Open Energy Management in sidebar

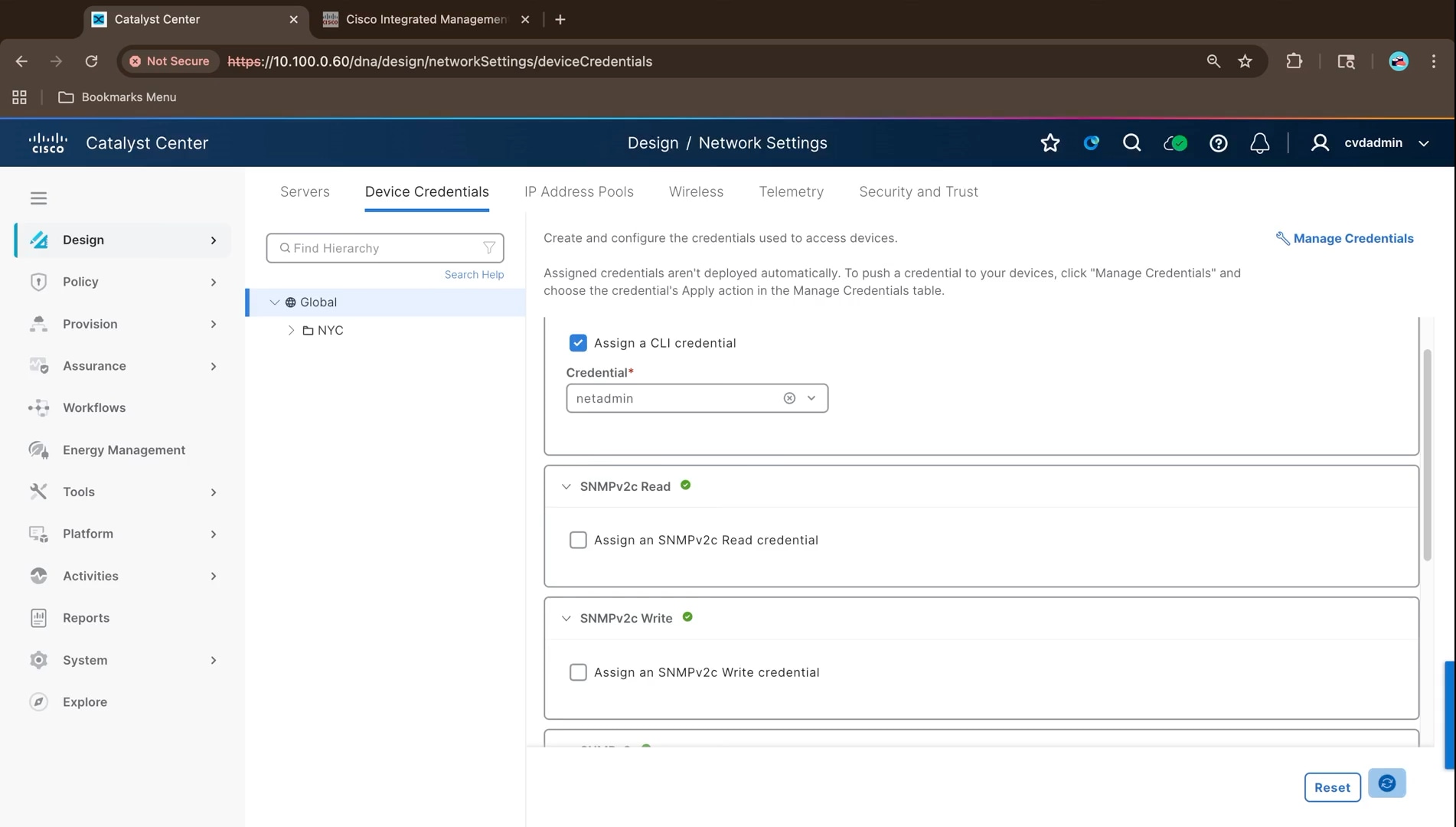coord(122,449)
